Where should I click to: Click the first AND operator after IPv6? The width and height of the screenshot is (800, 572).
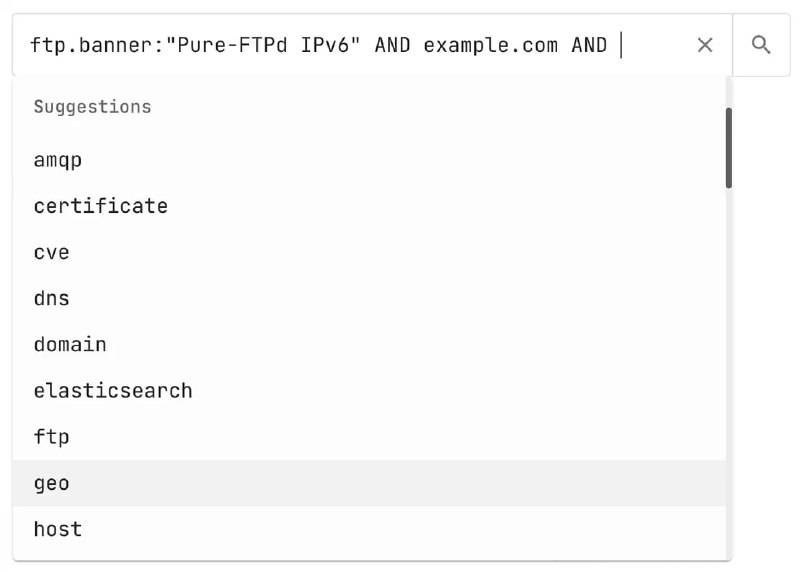coord(392,45)
